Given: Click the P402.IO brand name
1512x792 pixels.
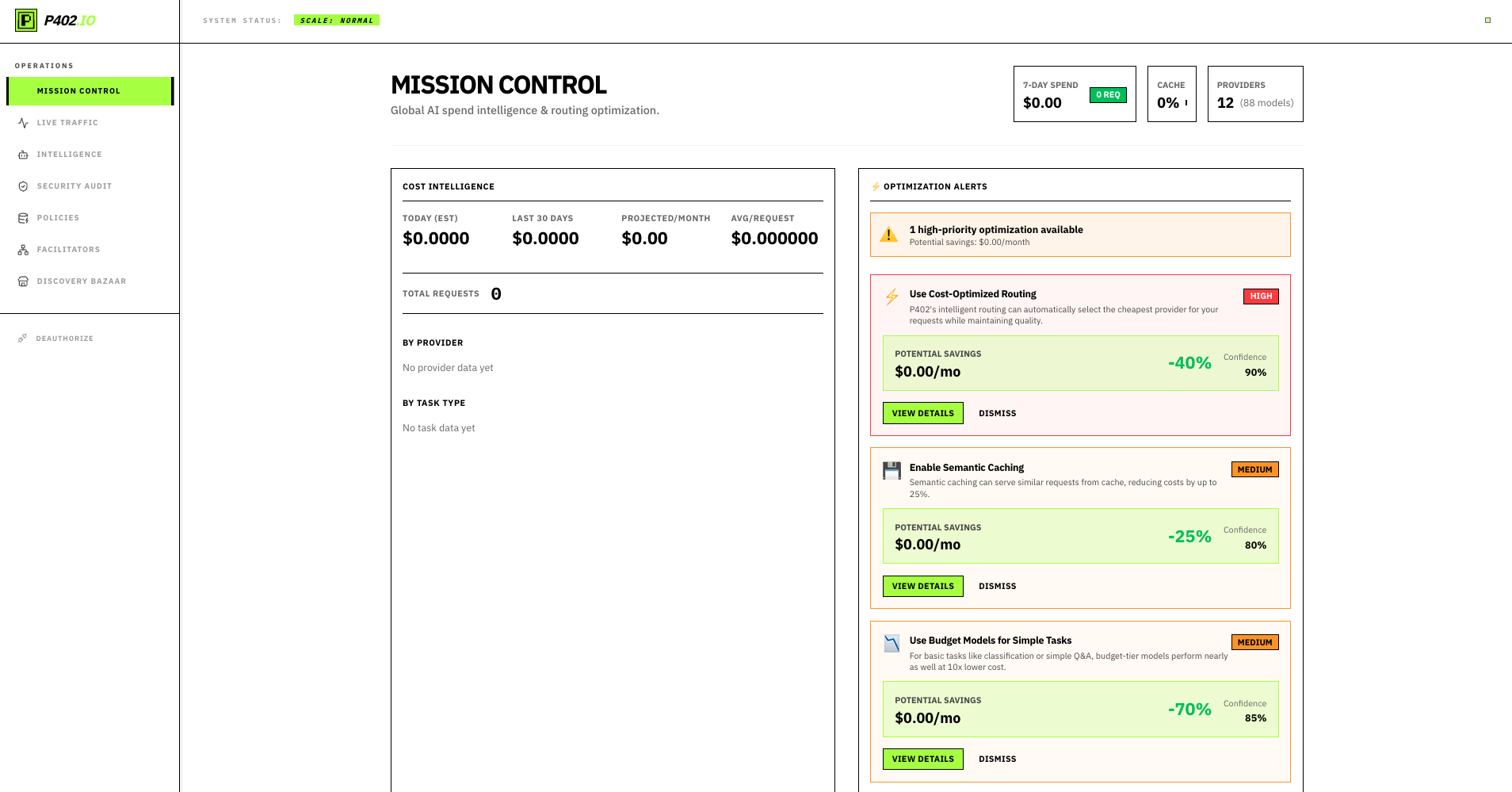Looking at the screenshot, I should [70, 21].
